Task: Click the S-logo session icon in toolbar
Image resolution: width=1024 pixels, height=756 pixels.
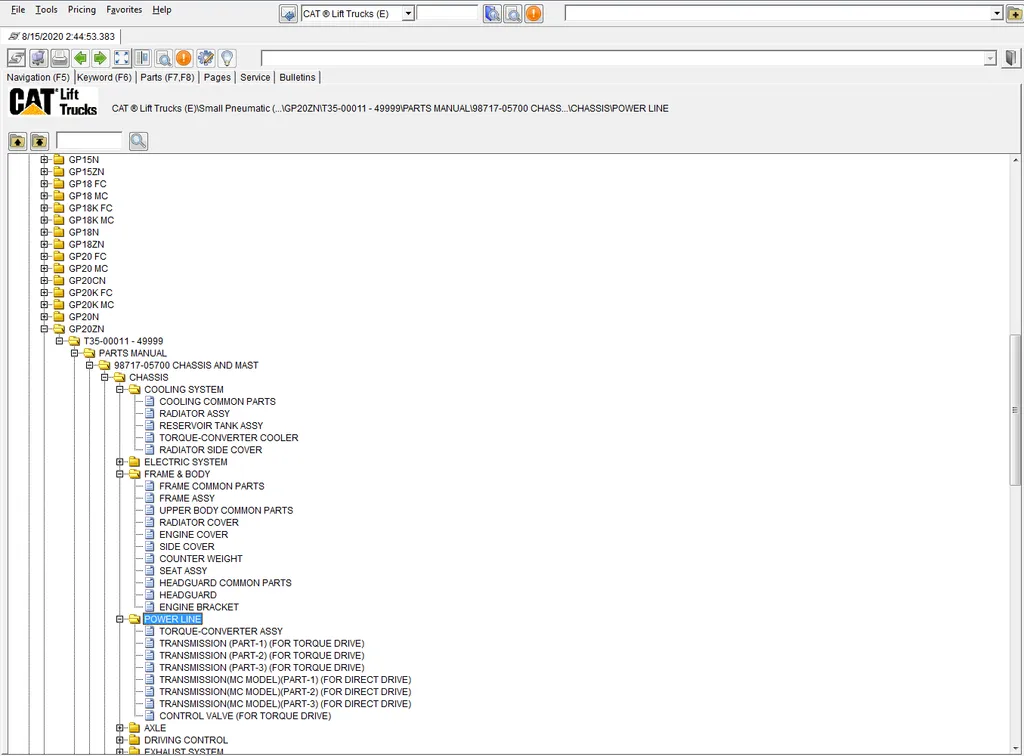Action: [x=17, y=58]
